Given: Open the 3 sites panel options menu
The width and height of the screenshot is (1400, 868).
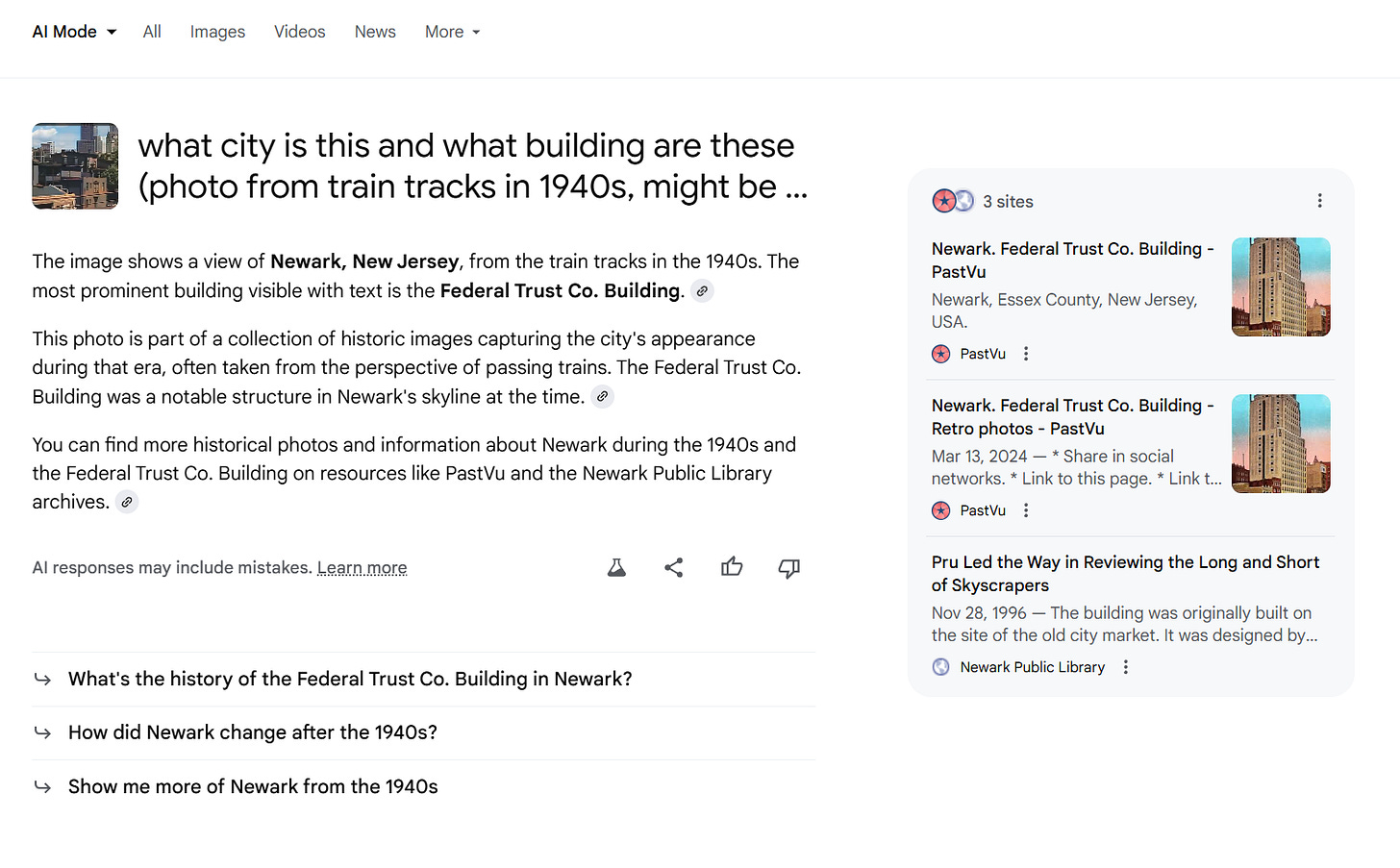Looking at the screenshot, I should click(1319, 201).
